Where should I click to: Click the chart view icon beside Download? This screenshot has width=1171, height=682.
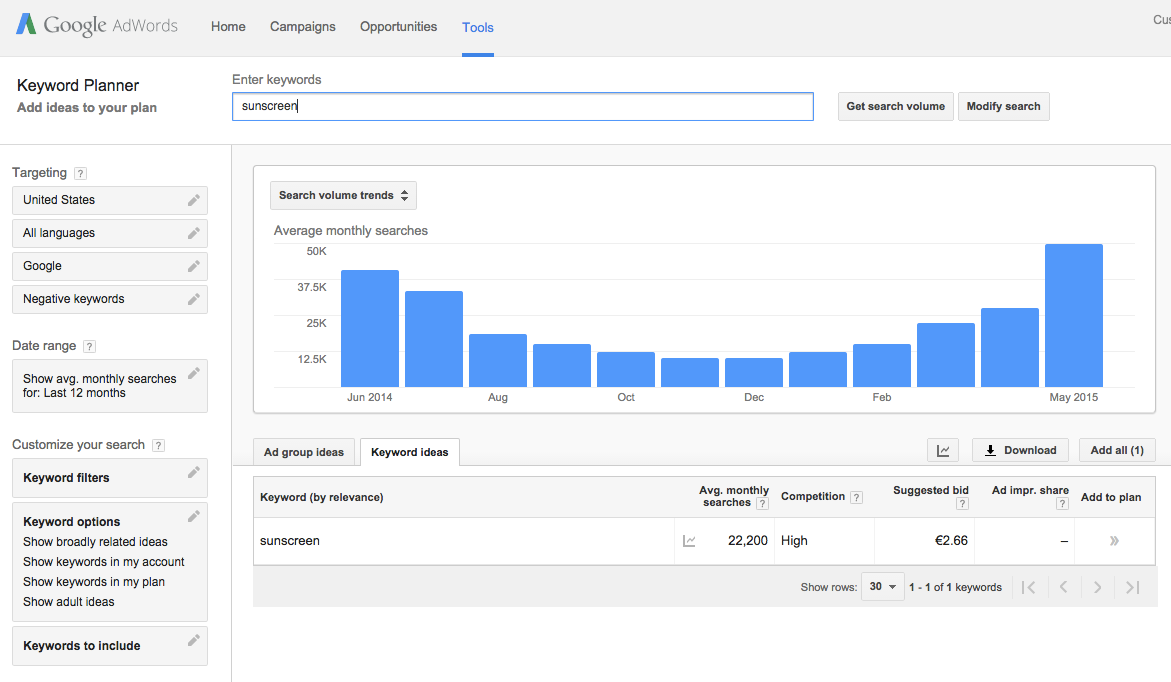pos(943,450)
